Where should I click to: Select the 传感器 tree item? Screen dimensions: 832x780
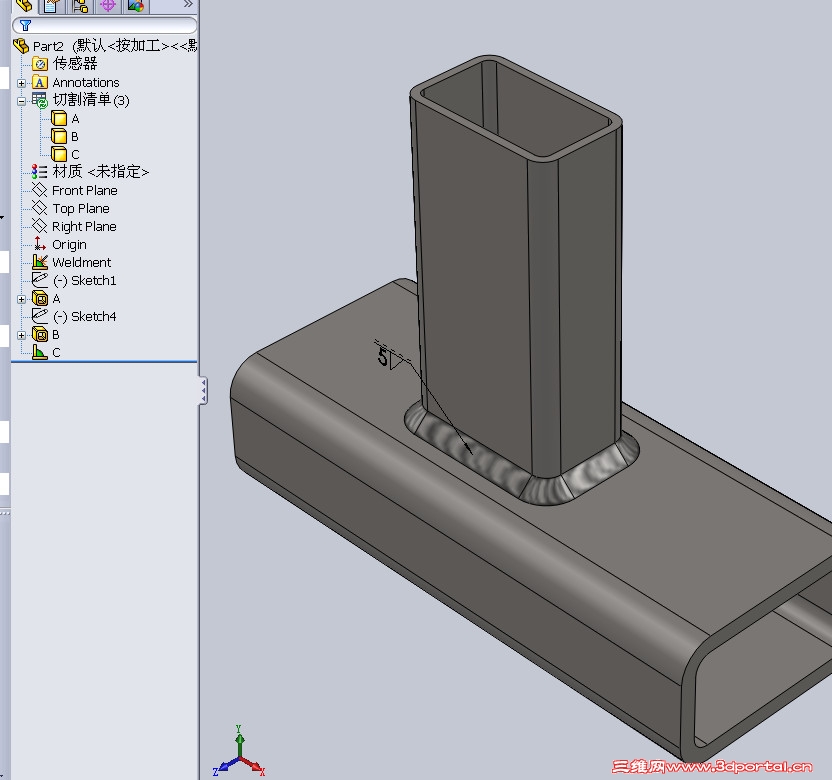tap(75, 64)
